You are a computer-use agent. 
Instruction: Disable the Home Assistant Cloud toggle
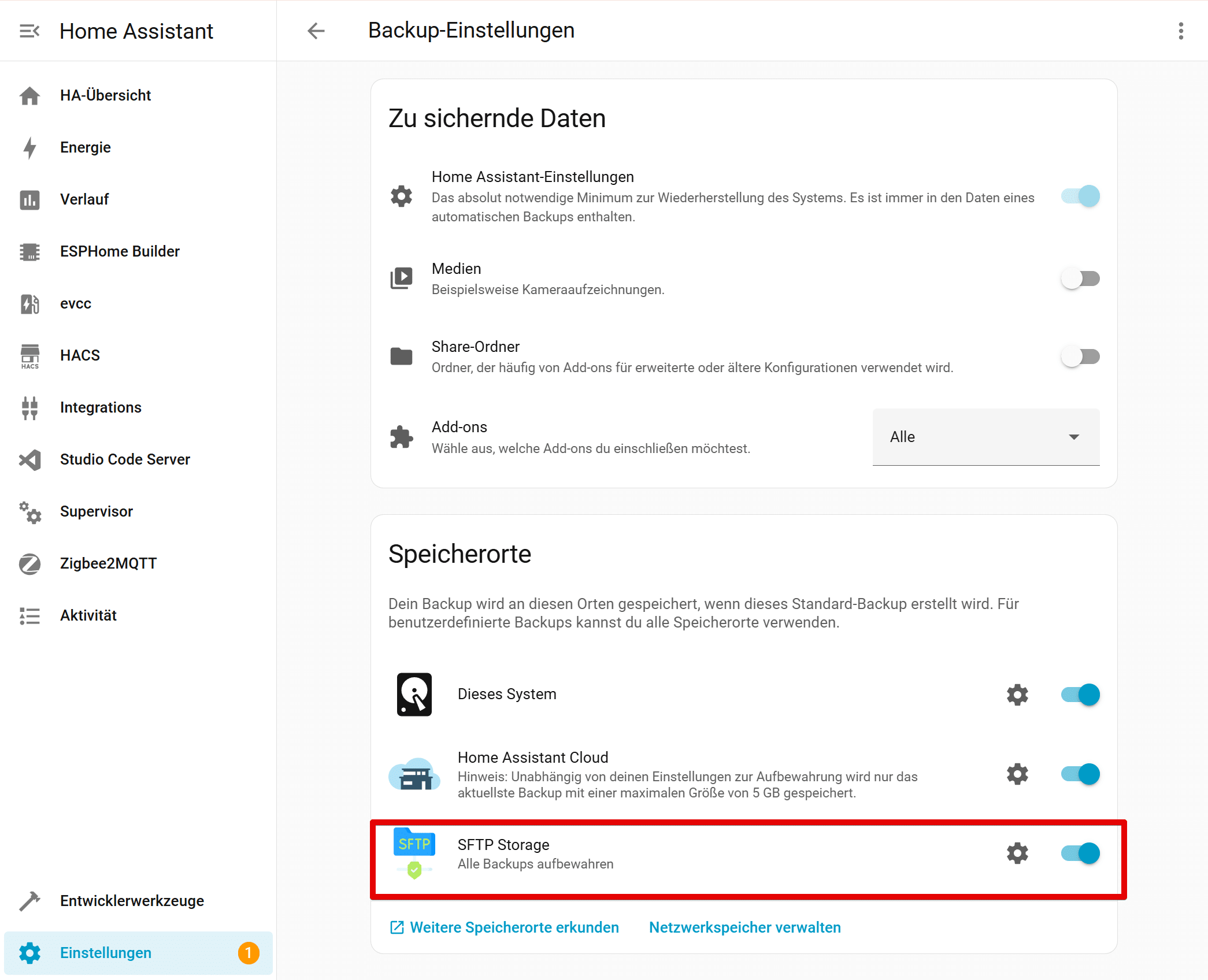click(x=1080, y=774)
